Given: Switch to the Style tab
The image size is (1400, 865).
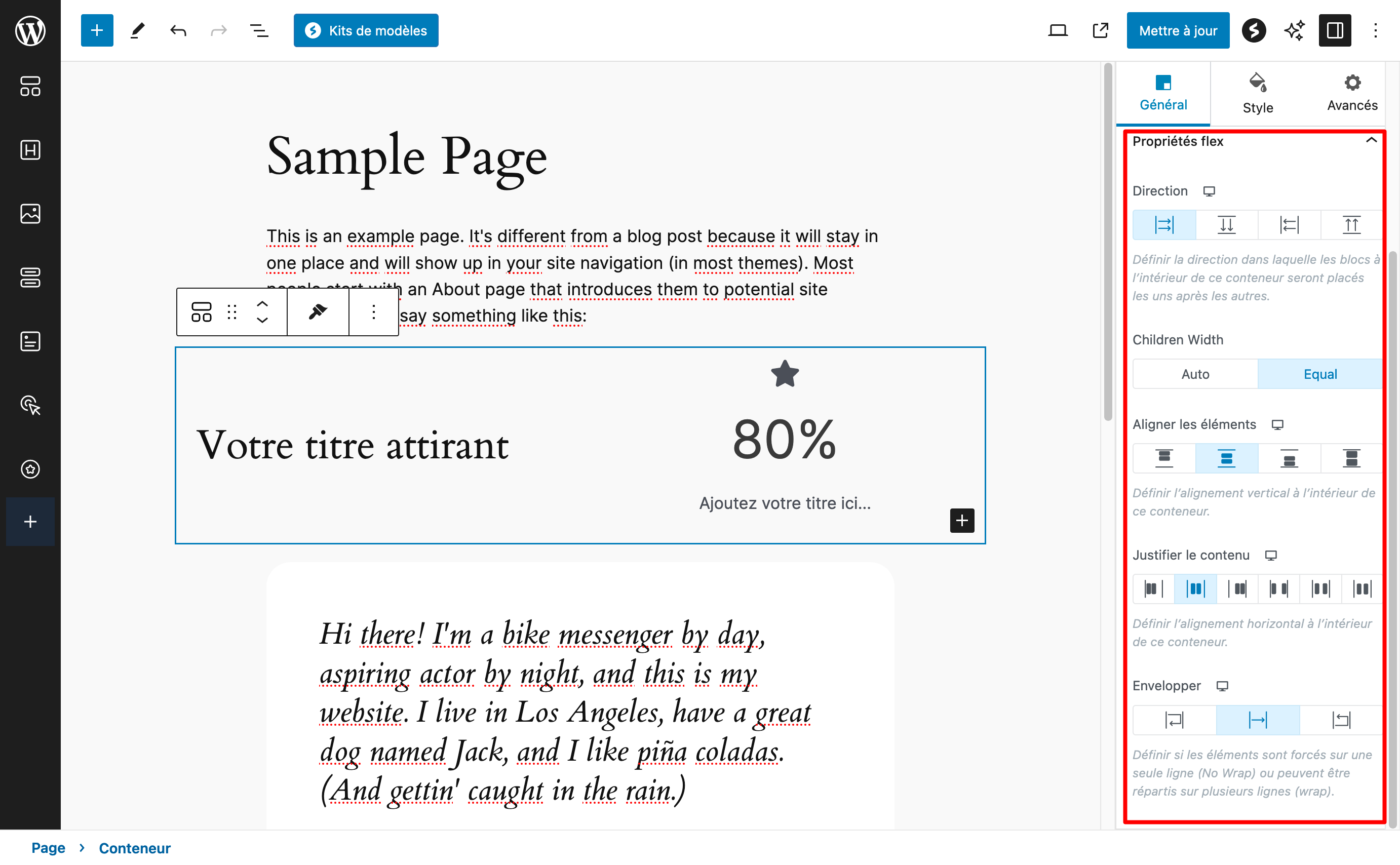Looking at the screenshot, I should [x=1257, y=92].
